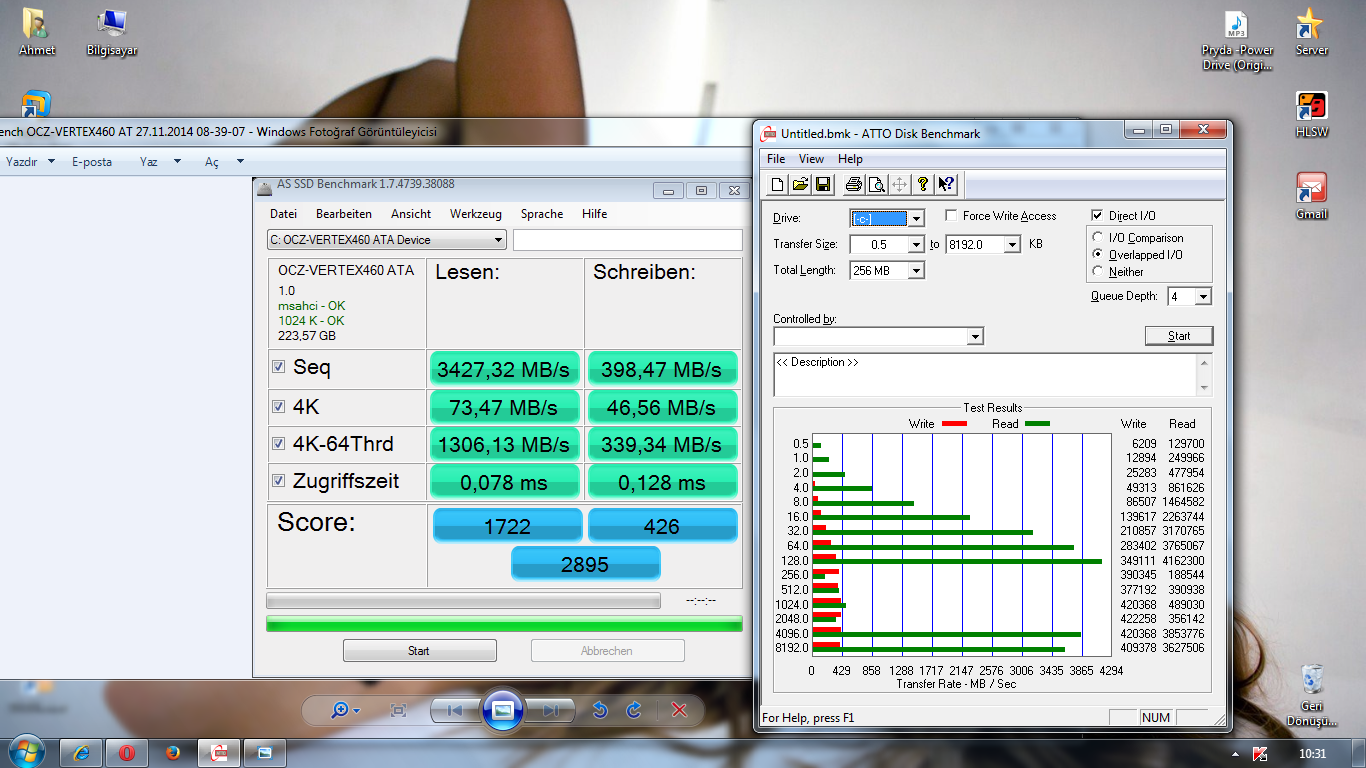This screenshot has height=768, width=1366.
Task: Select the Bilgisayar desktop icon
Action: (112, 31)
